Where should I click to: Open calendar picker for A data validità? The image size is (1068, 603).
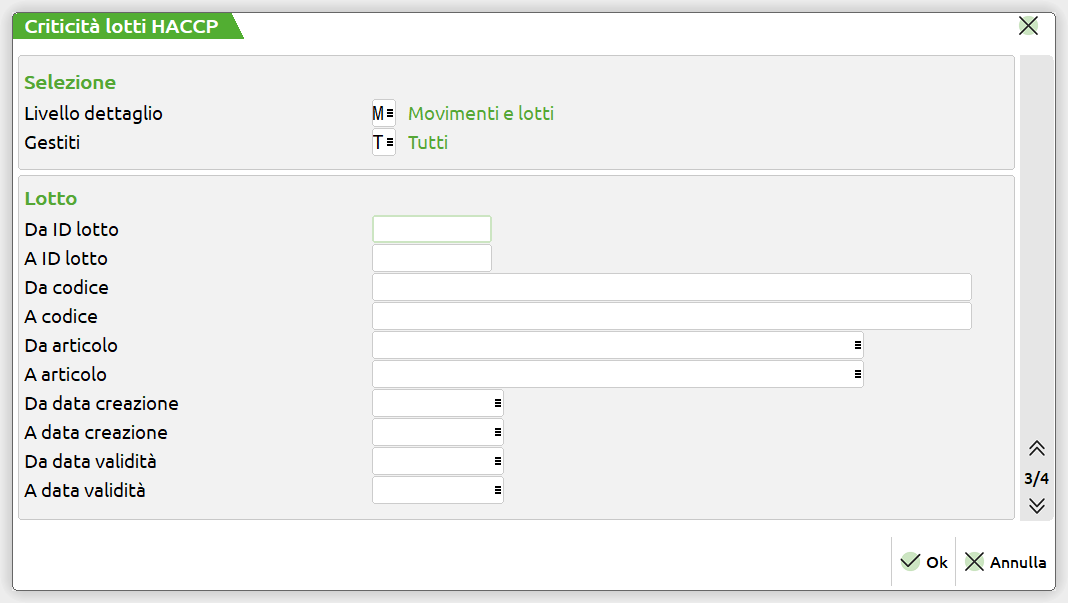[497, 490]
